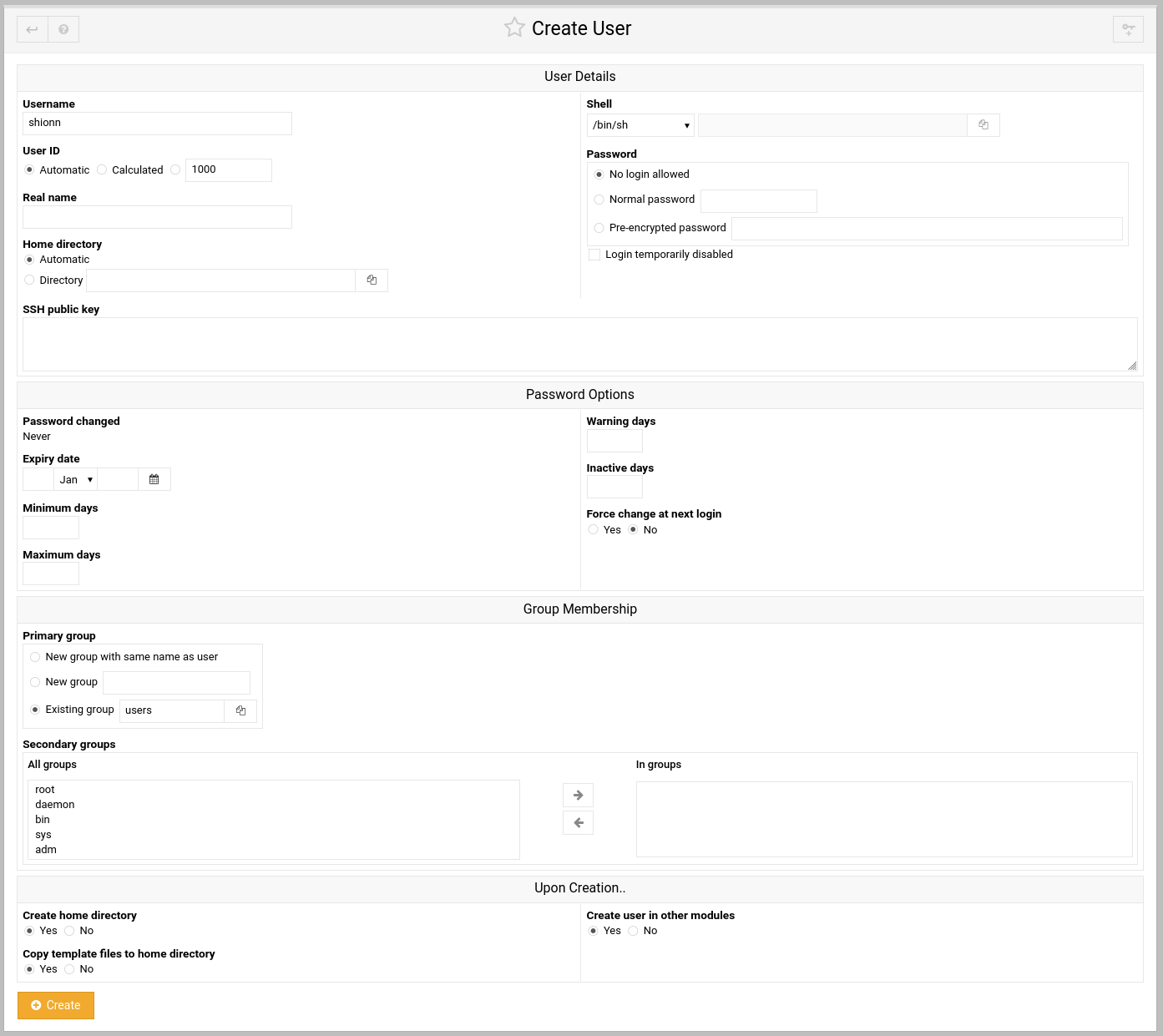The width and height of the screenshot is (1163, 1036).
Task: Click the custom shell path field
Action: coord(832,125)
